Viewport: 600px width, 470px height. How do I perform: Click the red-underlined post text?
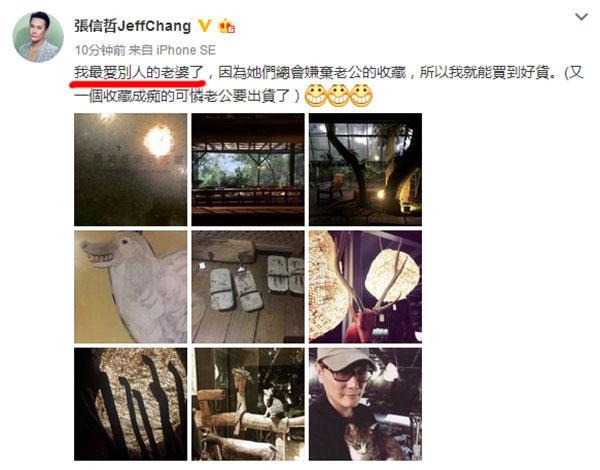139,73
